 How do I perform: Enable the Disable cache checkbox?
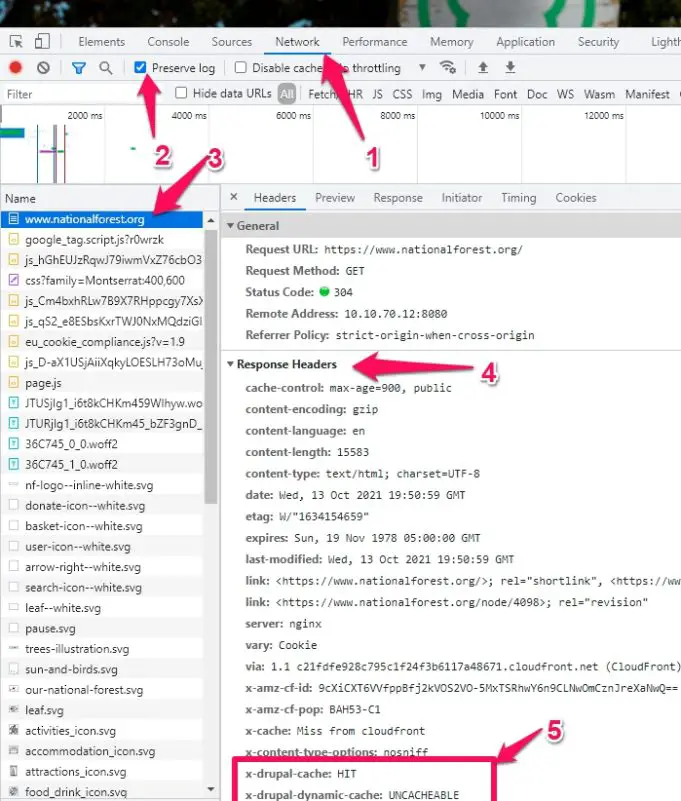click(x=241, y=68)
